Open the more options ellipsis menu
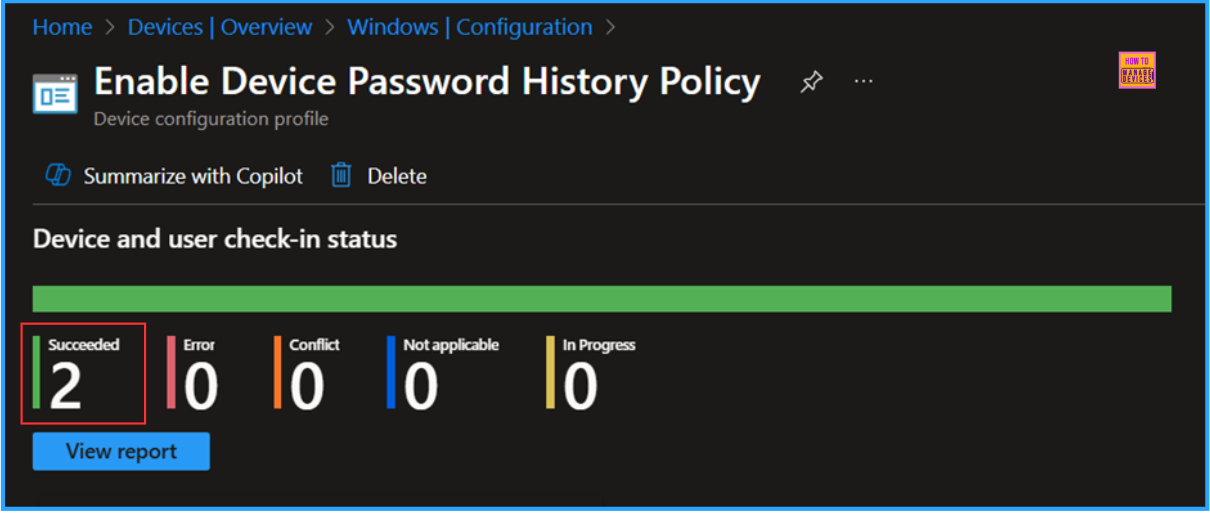Viewport: 1210px width, 513px height. [x=863, y=82]
